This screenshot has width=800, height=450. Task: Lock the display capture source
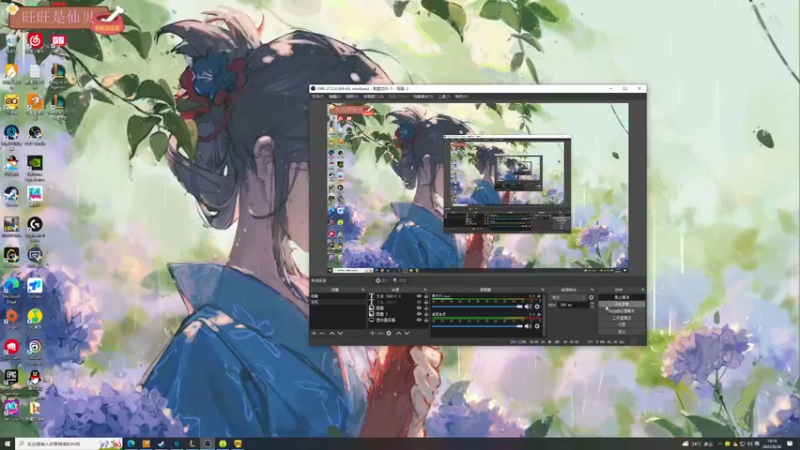coord(426,320)
